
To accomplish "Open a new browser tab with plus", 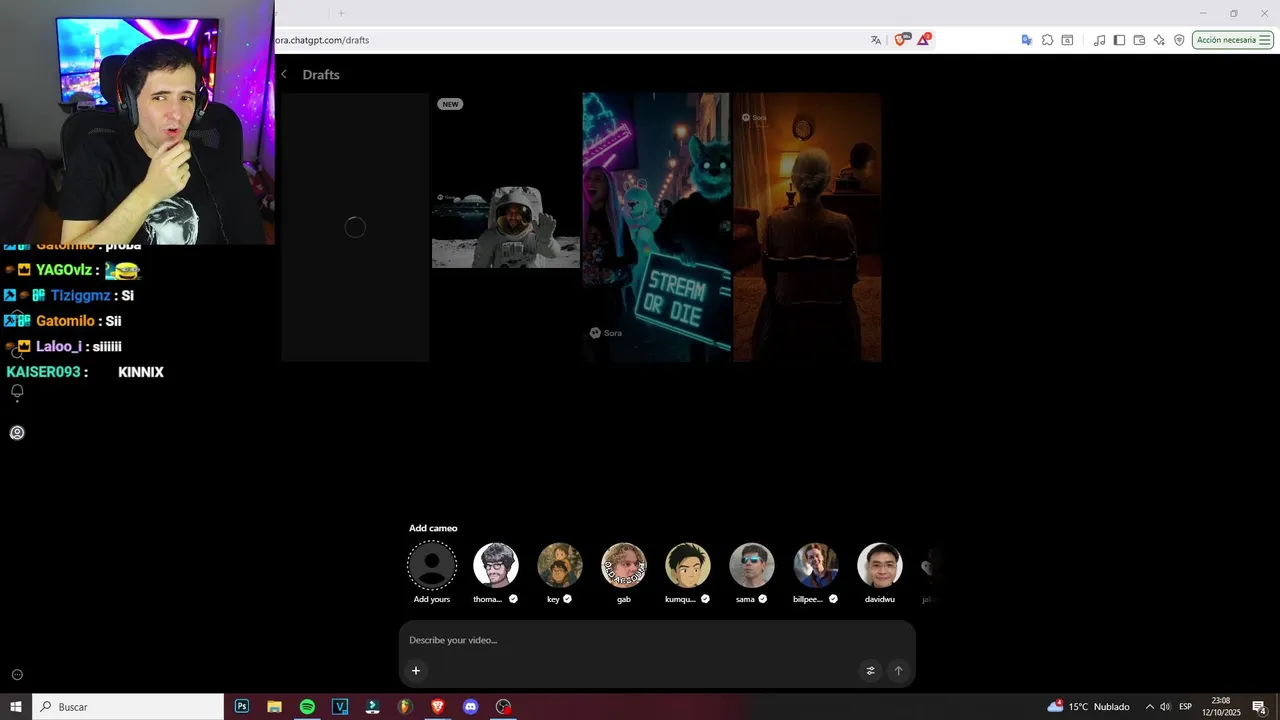I will (341, 13).
